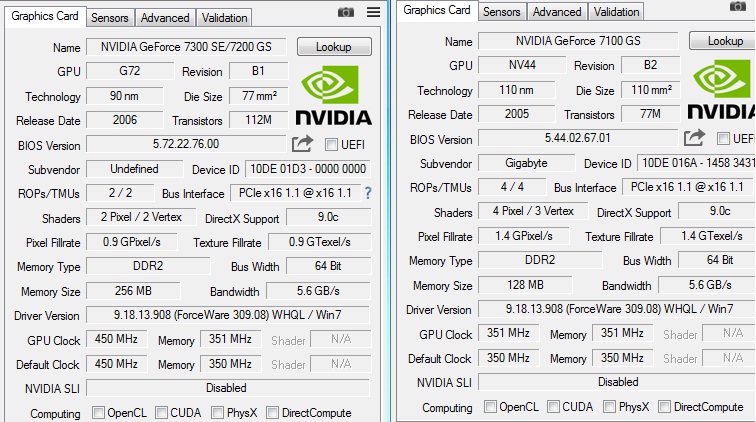
Task: Click GPU field showing NV44
Action: pos(522,65)
